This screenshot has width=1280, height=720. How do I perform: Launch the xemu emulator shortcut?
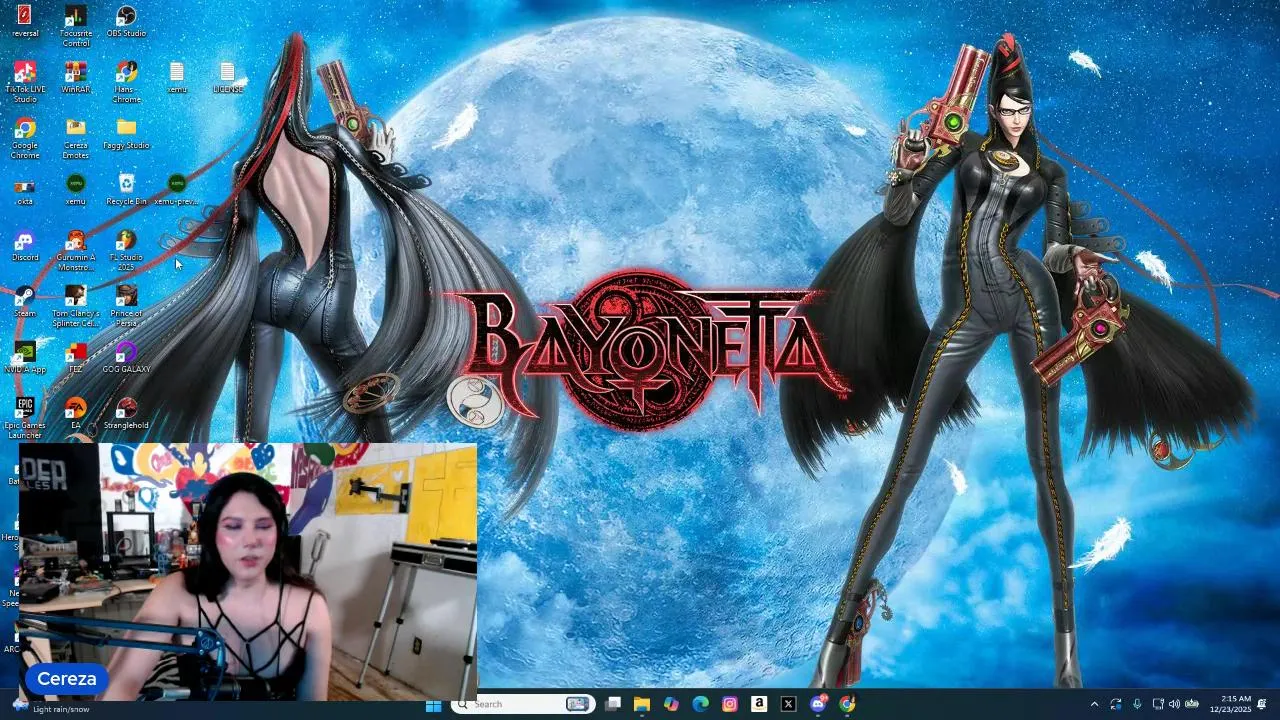tap(76, 189)
